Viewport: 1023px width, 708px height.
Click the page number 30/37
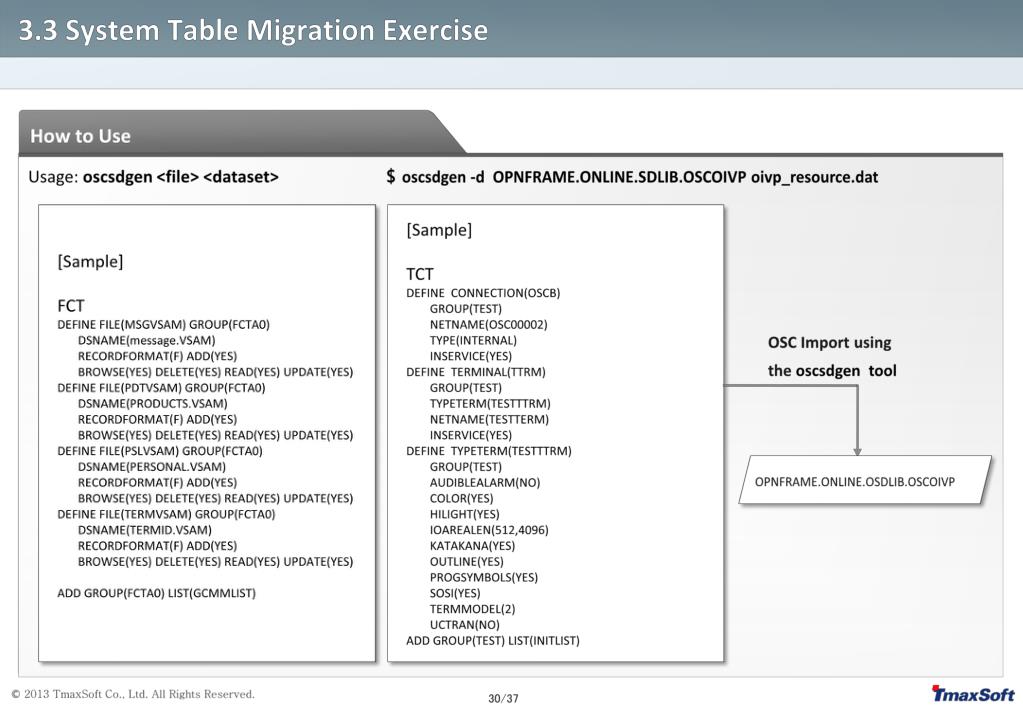503,698
